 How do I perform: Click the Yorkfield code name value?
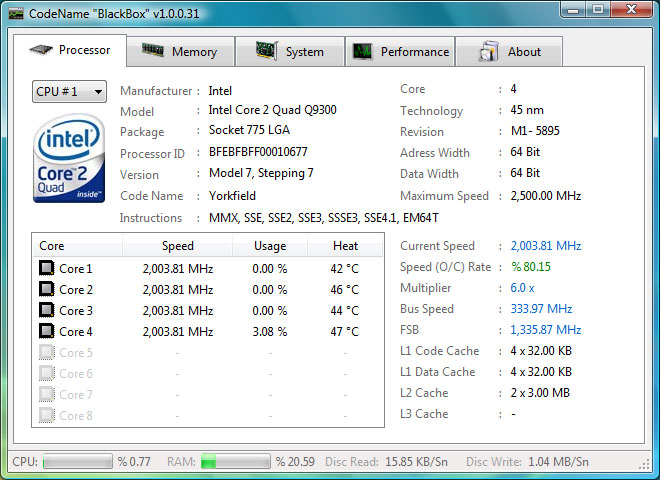click(x=232, y=196)
